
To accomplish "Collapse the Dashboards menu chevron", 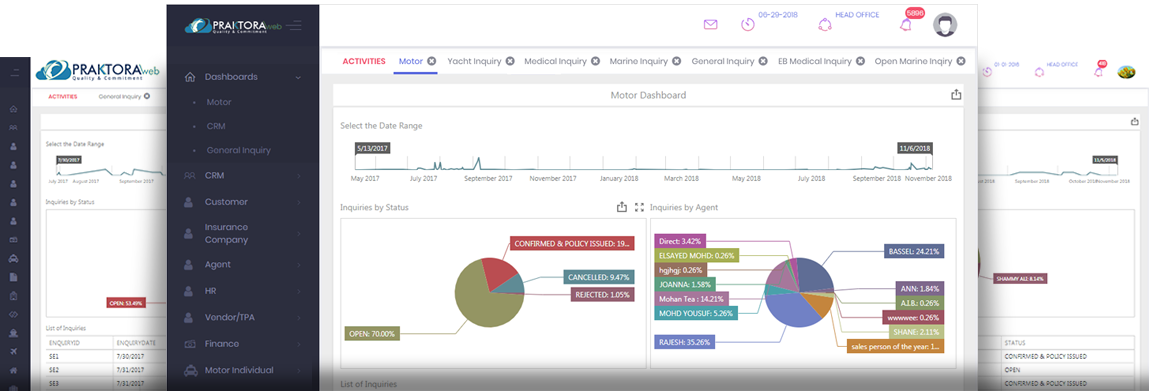I will point(298,77).
